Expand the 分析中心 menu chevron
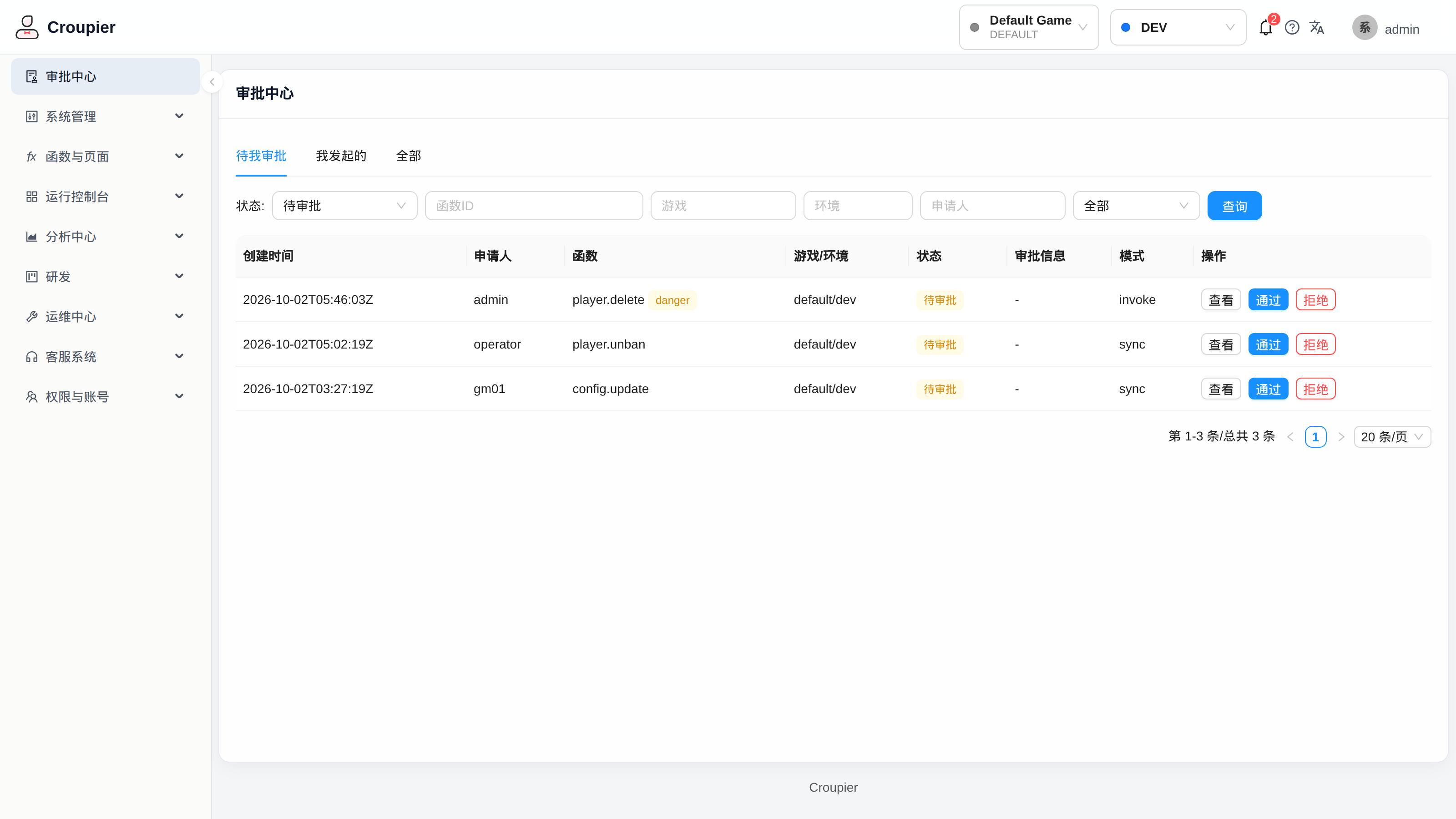Viewport: 1456px width, 819px height. (179, 237)
